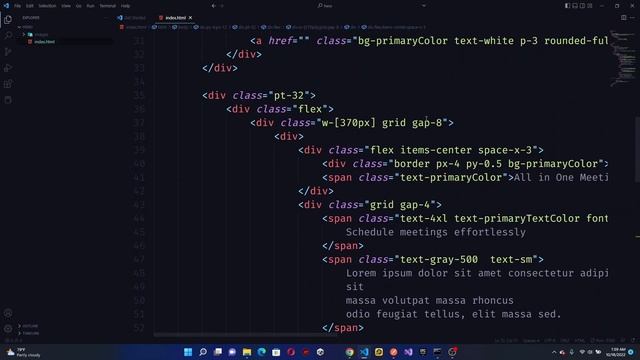Open the Chat app on taskbar

(x=232, y=352)
